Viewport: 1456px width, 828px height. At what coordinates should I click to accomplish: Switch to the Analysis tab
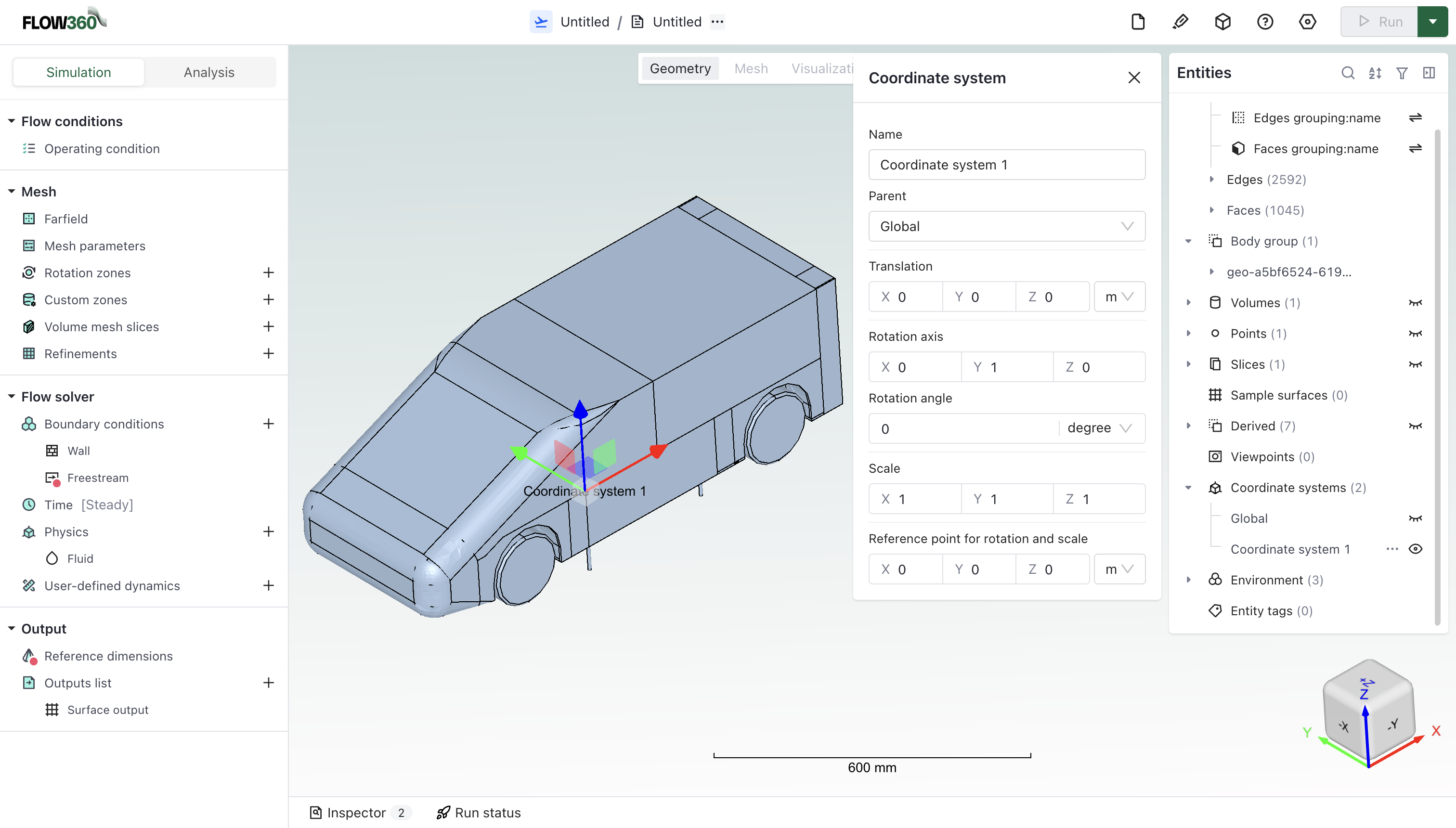click(x=209, y=72)
